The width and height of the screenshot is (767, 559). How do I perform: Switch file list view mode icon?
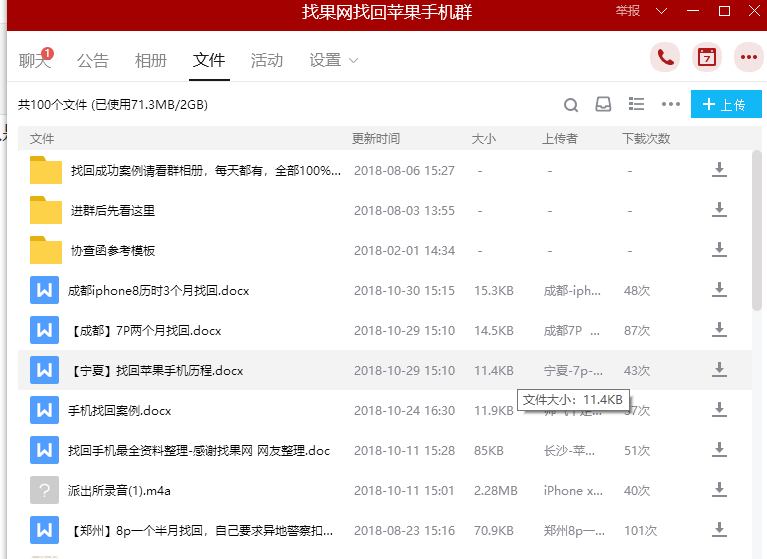(636, 104)
